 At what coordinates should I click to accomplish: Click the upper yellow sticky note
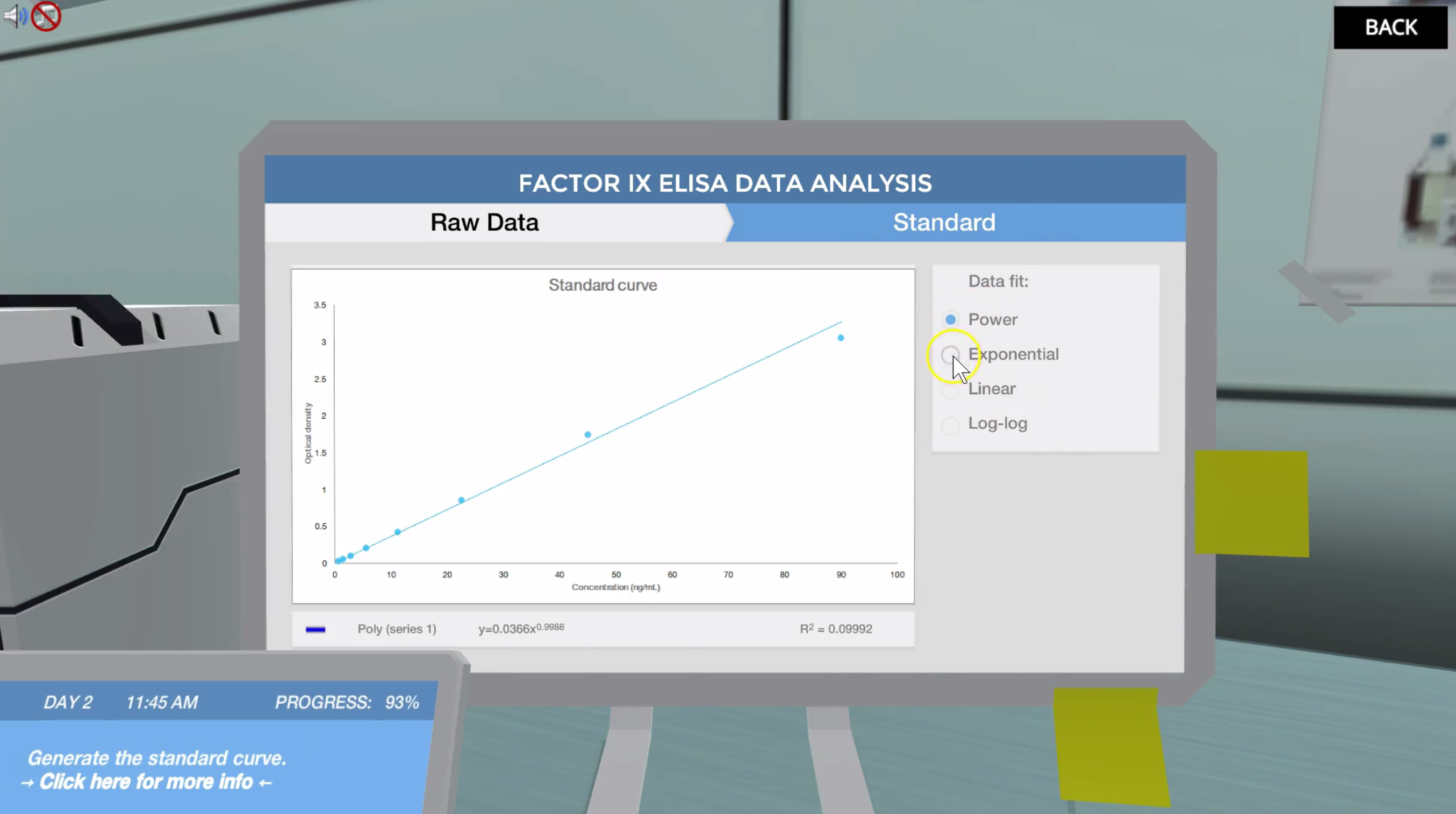click(1251, 503)
